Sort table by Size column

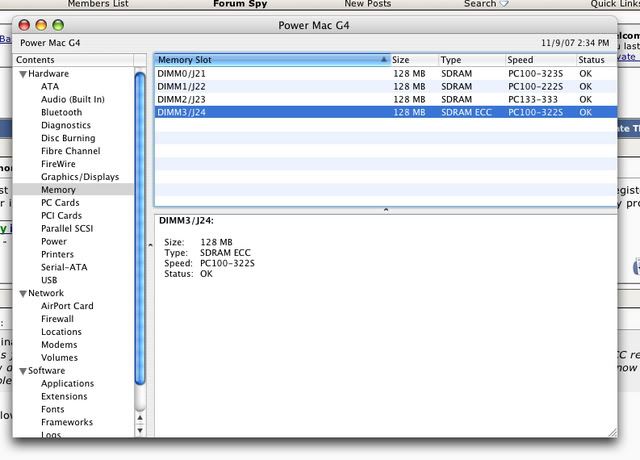[414, 60]
